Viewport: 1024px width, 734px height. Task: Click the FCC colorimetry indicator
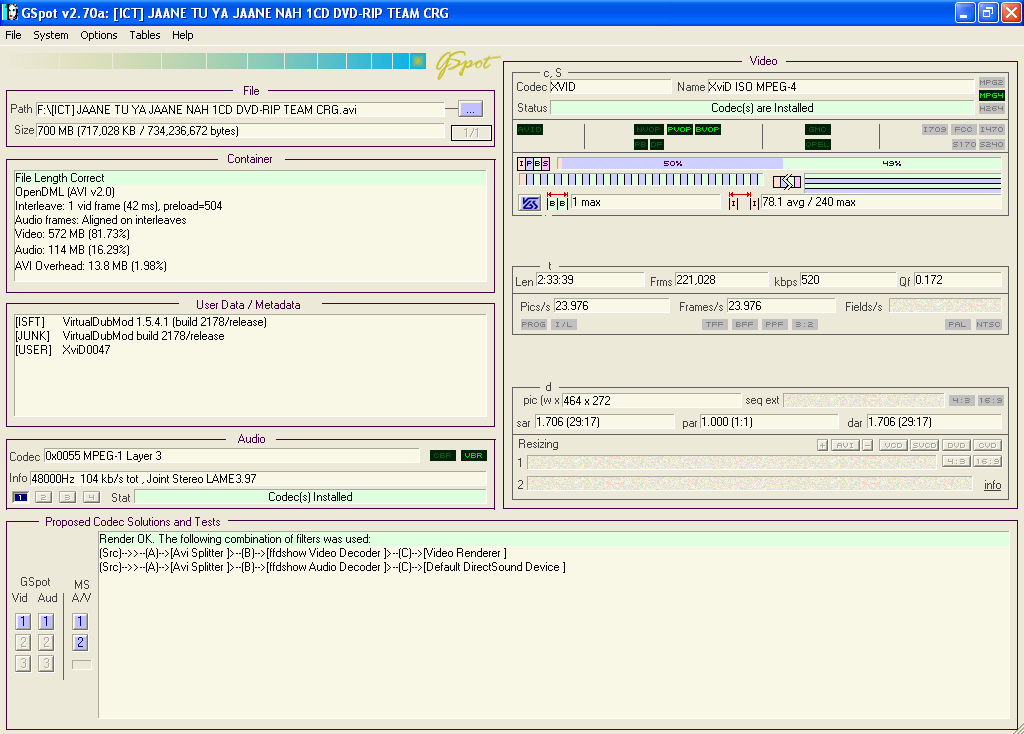point(963,129)
